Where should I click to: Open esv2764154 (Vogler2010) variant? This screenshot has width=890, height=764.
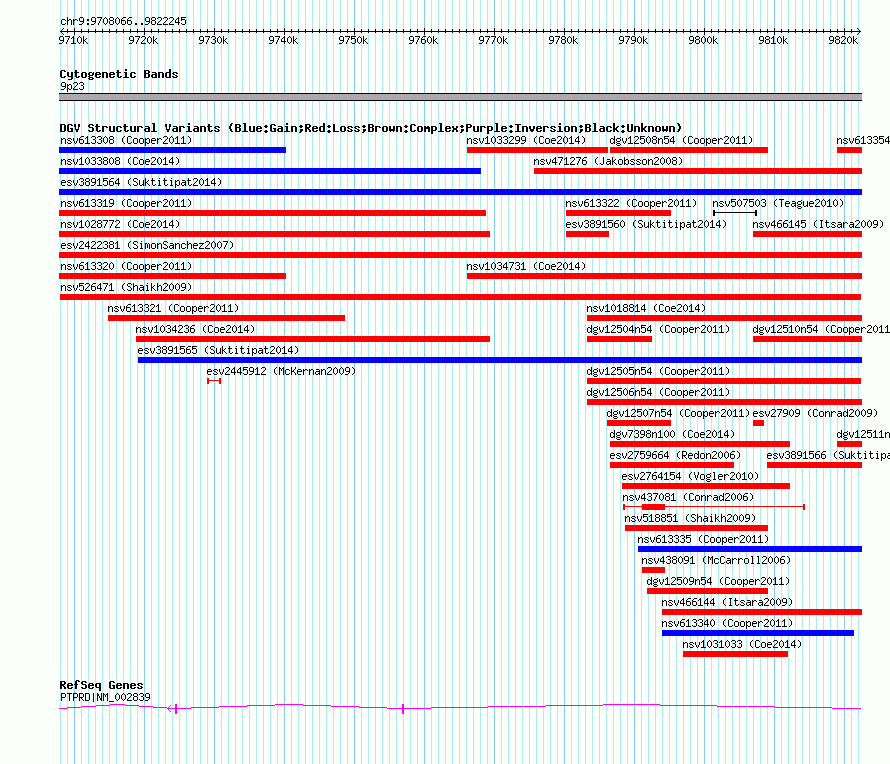click(690, 476)
